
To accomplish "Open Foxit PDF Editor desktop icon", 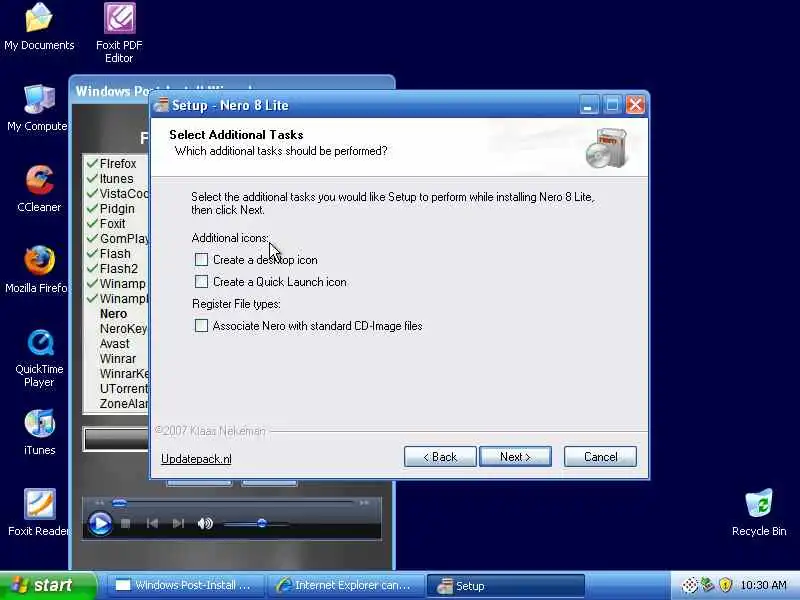I will 119,33.
